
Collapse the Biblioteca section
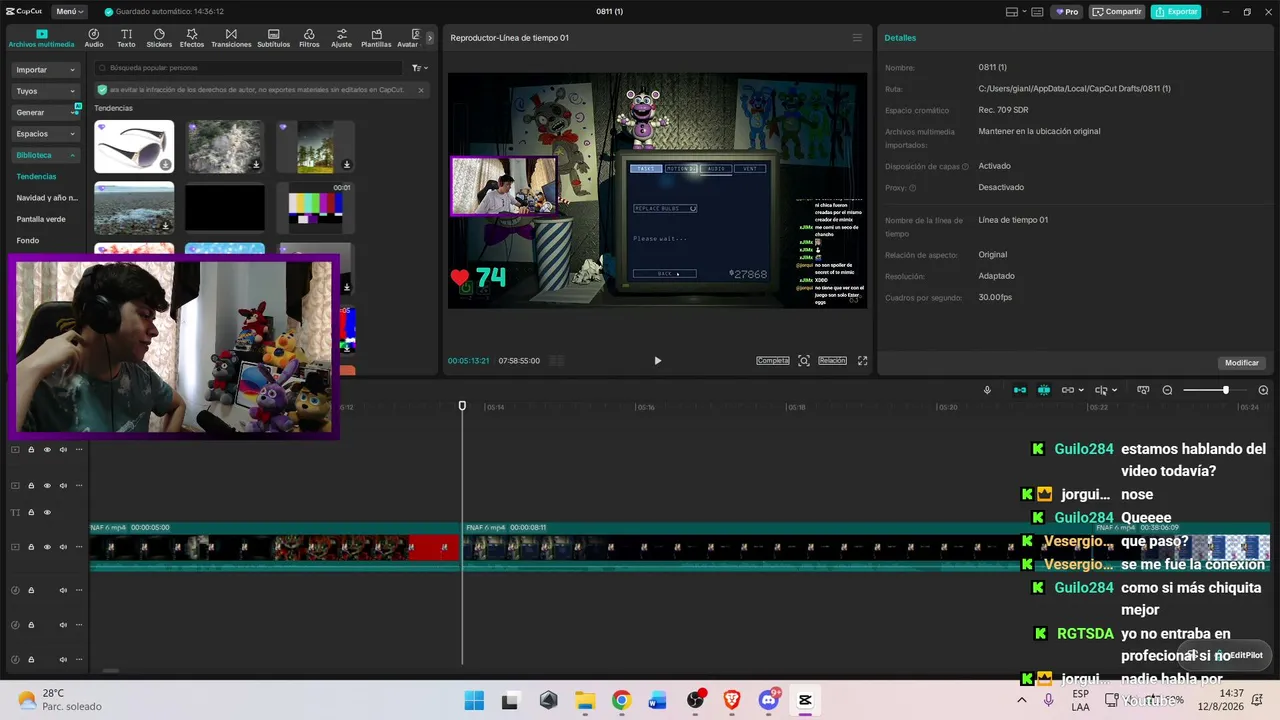(46, 155)
